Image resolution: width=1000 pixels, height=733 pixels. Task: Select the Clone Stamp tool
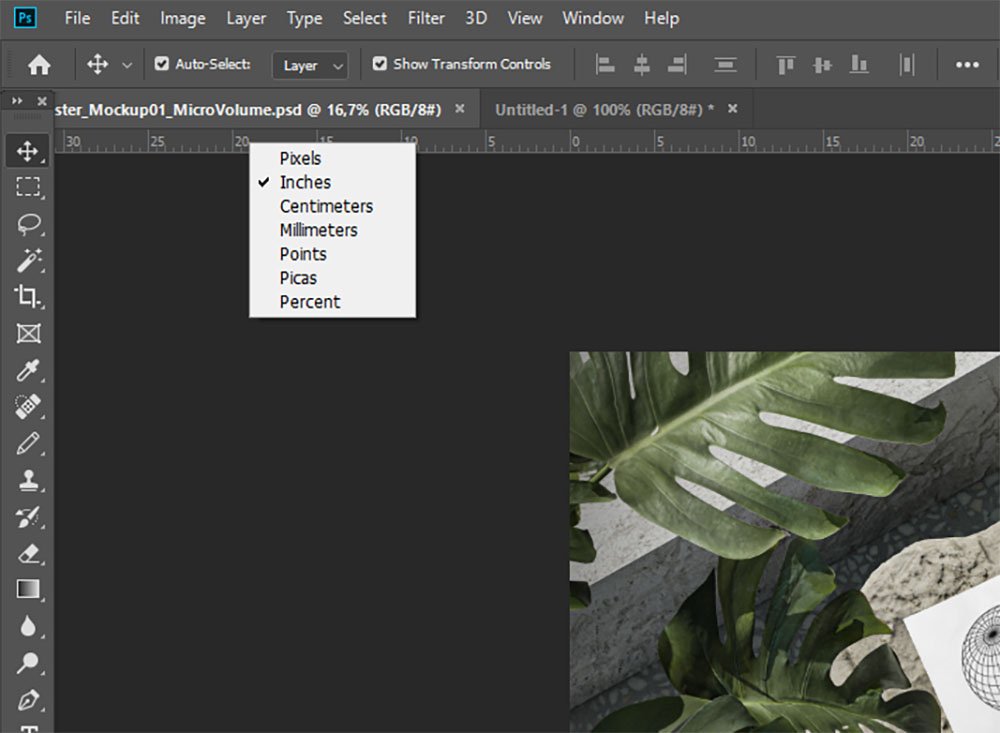[x=28, y=480]
